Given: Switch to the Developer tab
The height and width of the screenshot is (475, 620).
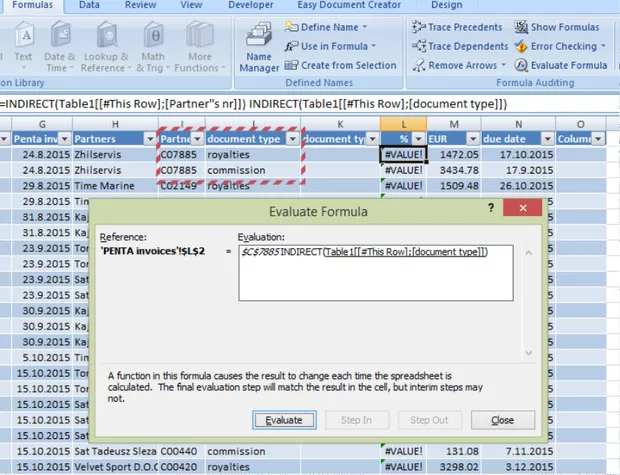Looking at the screenshot, I should pos(251,5).
